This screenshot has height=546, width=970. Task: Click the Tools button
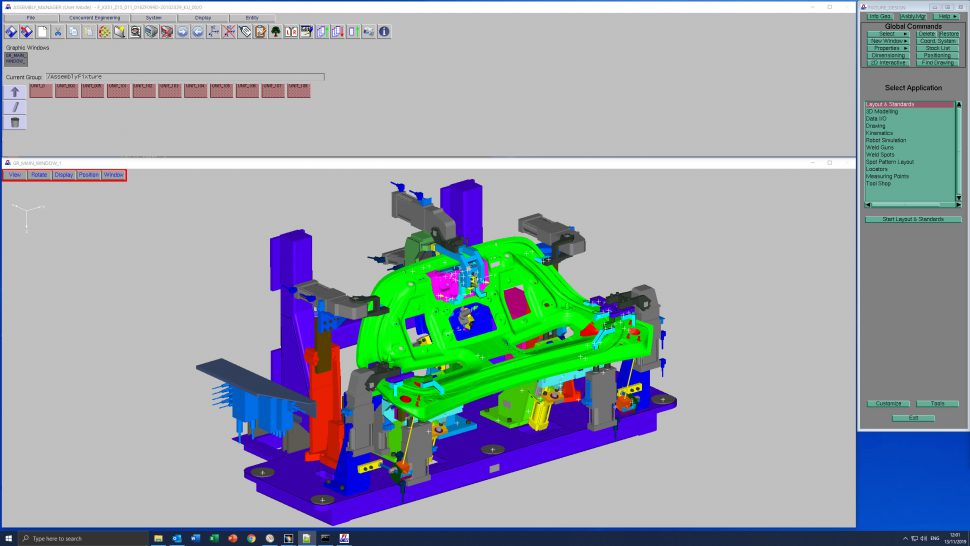pyautogui.click(x=938, y=404)
